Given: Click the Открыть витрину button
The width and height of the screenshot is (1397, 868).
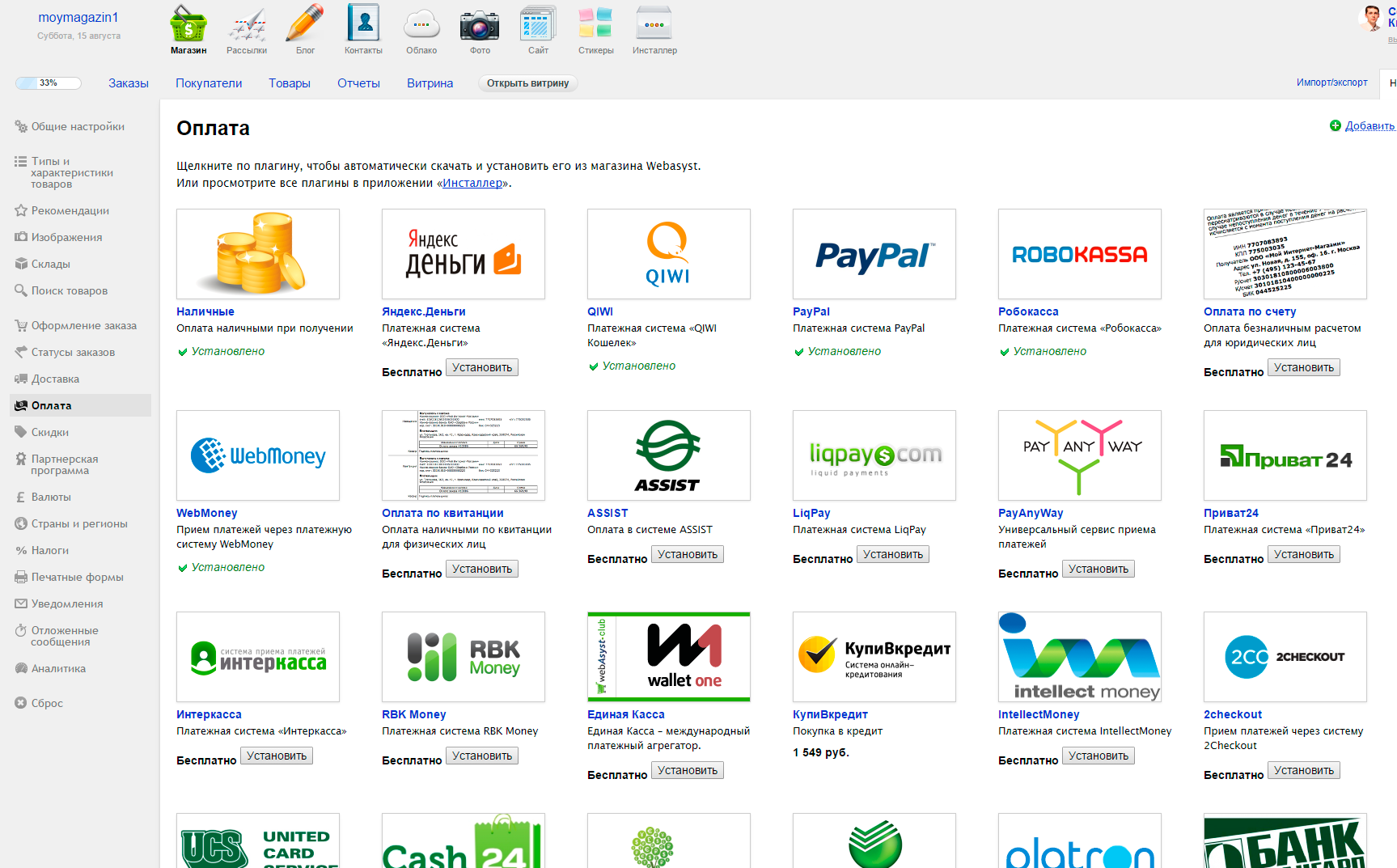Looking at the screenshot, I should (x=527, y=83).
